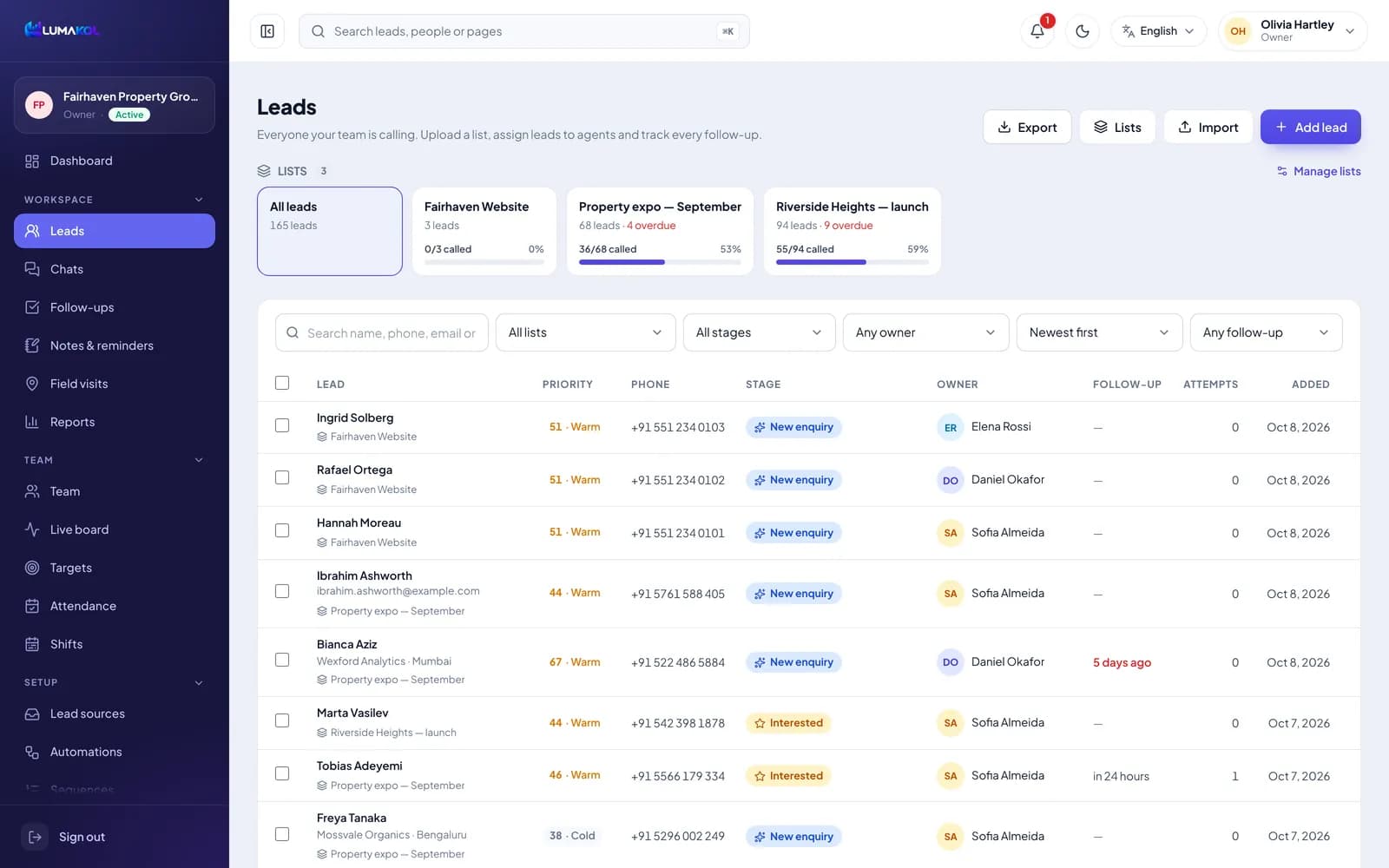Check the Ingrid Solberg row checkbox
Image resolution: width=1389 pixels, height=868 pixels.
coord(282,425)
